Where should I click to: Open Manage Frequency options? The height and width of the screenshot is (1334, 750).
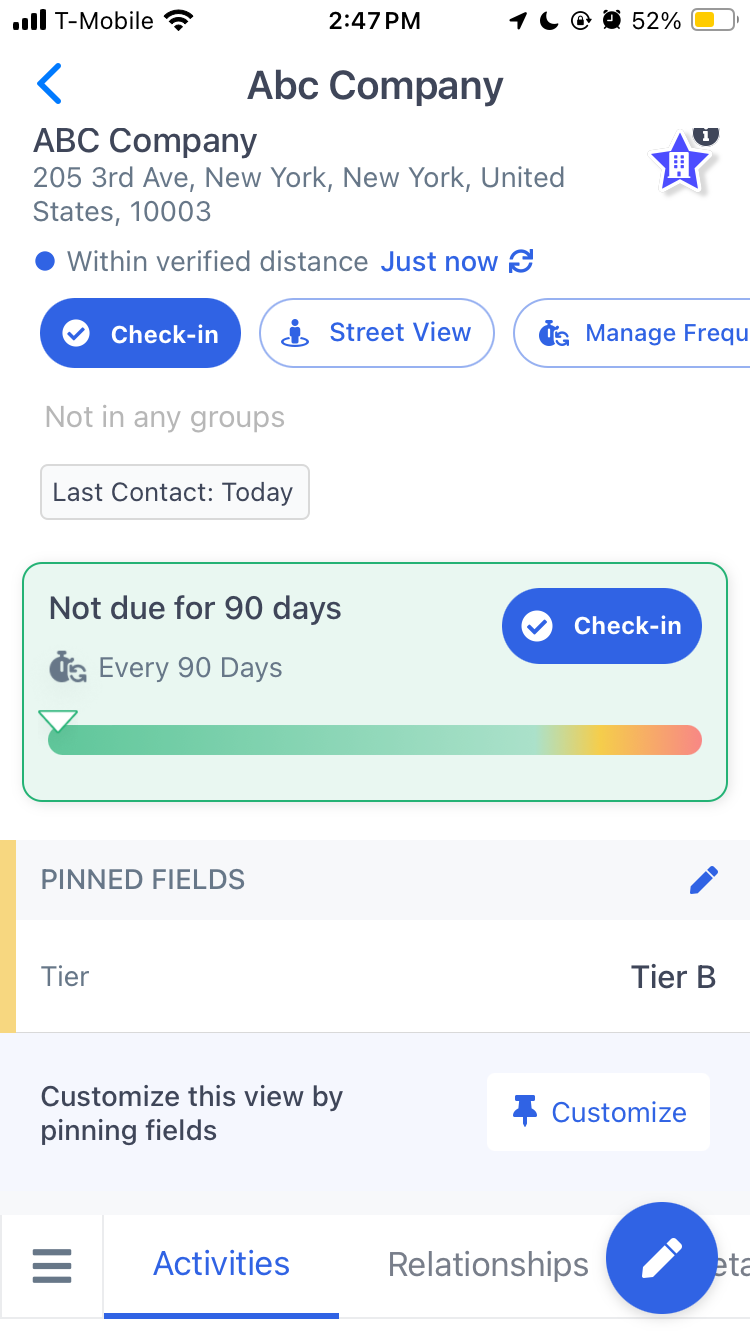coord(631,333)
